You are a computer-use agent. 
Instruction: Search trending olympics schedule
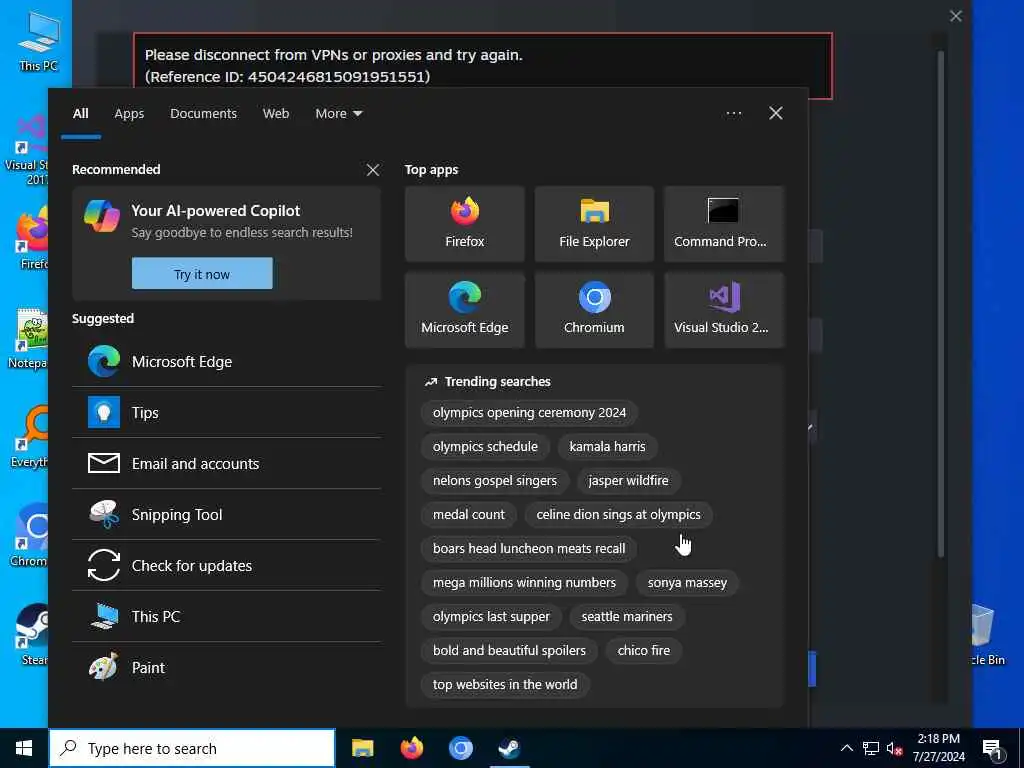tap(485, 447)
